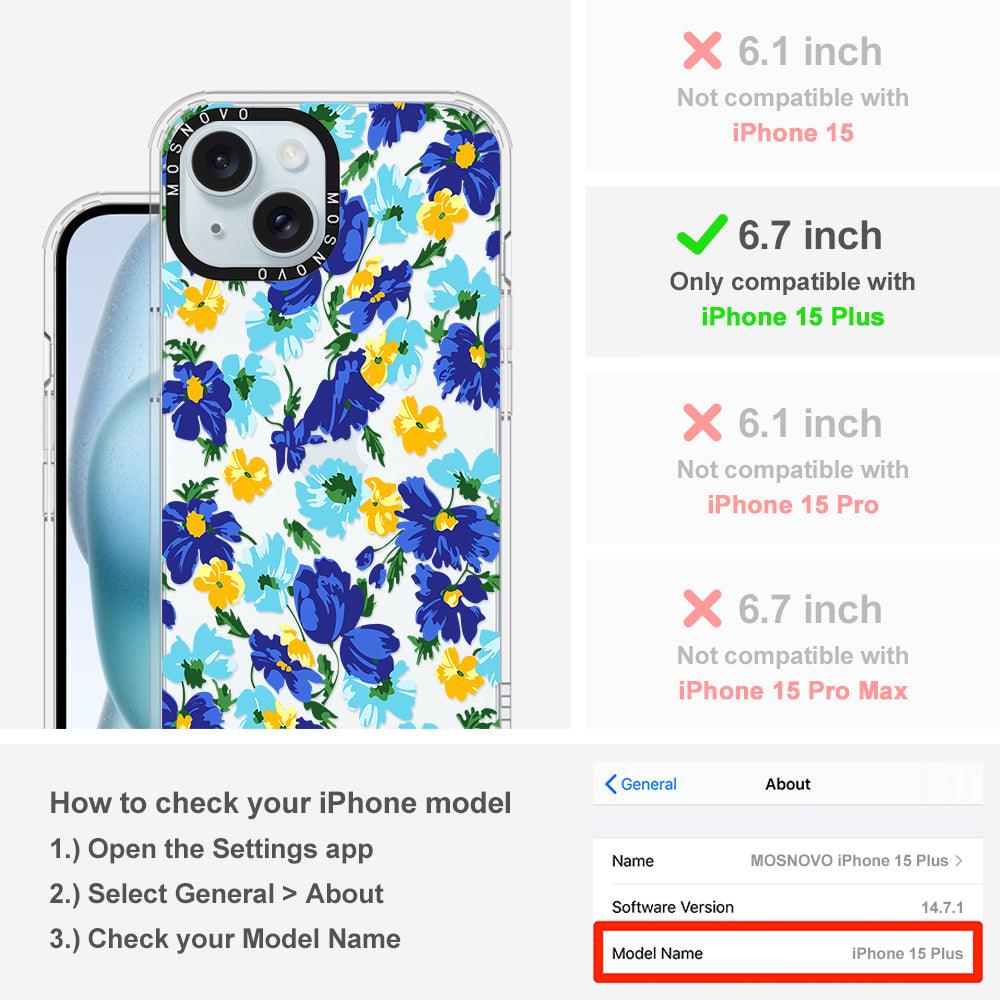Click the upper camera lens on phone case
Screen dimensions: 1000x1000
(x=223, y=160)
